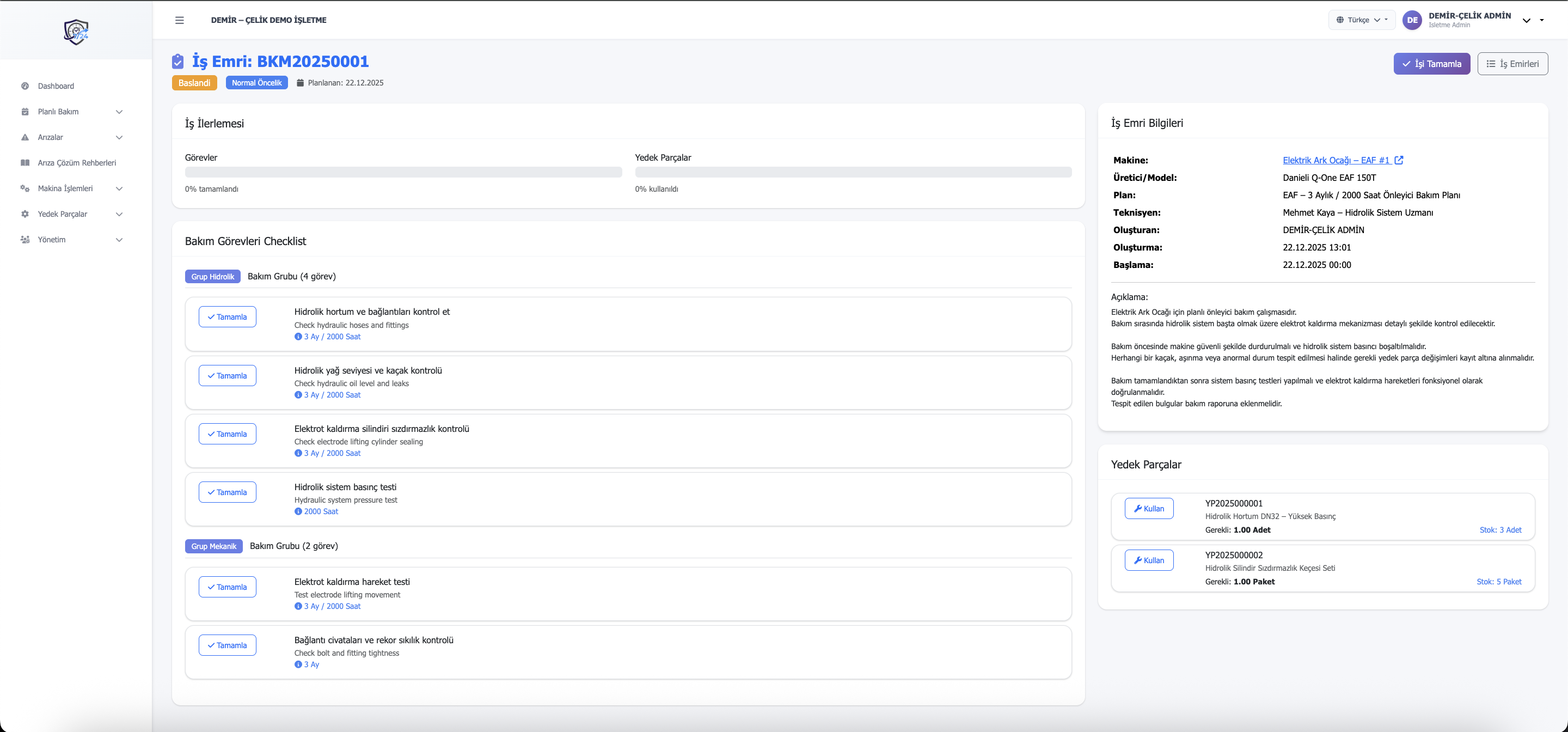This screenshot has width=1568, height=732.
Task: Click external link icon beside EAF #1
Action: pos(1399,160)
